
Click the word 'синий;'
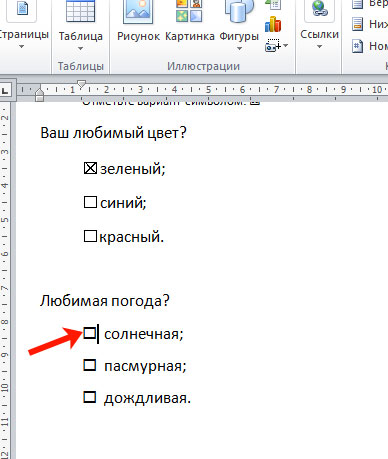point(123,203)
